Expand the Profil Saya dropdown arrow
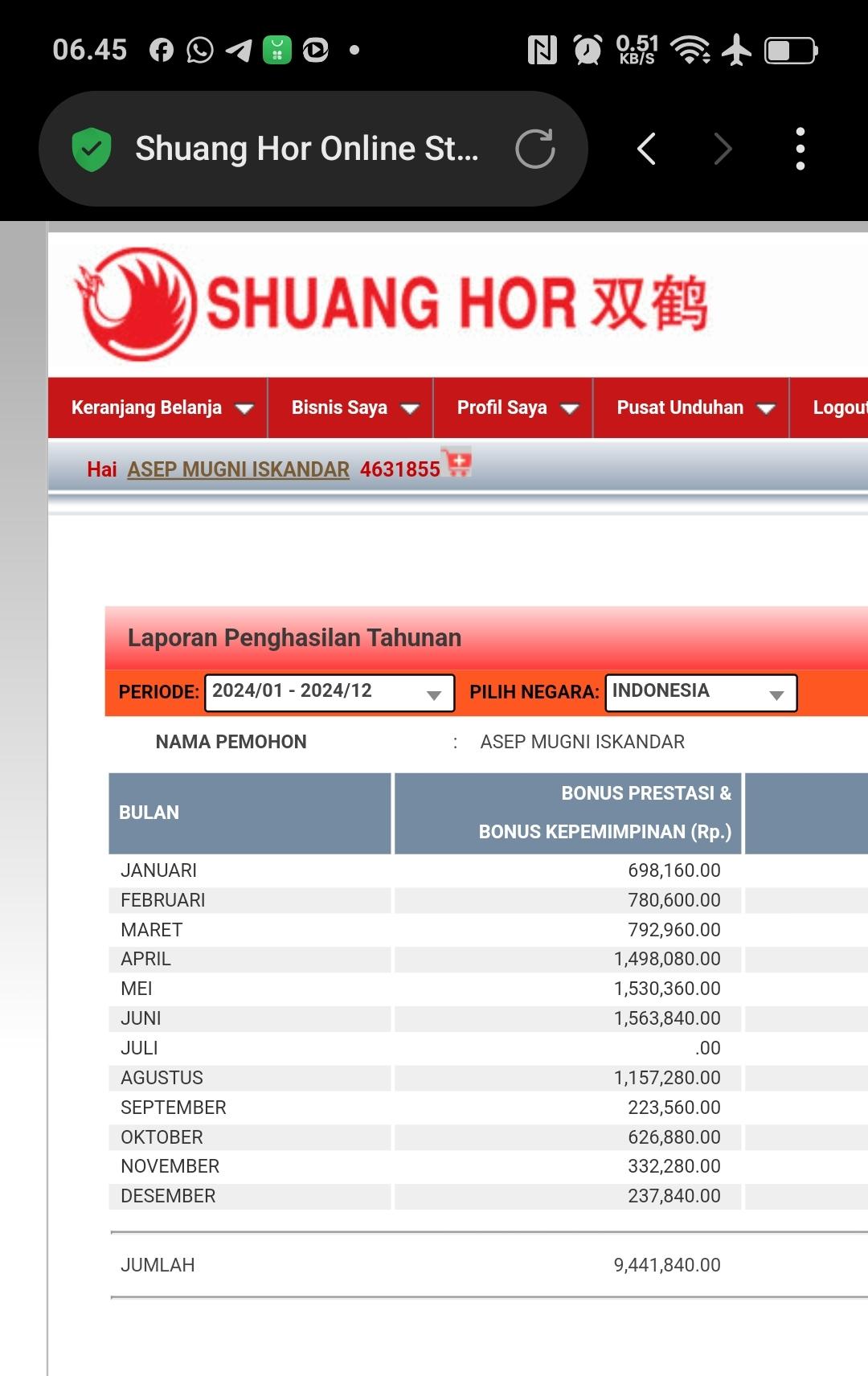This screenshot has height=1376, width=868. pos(570,409)
